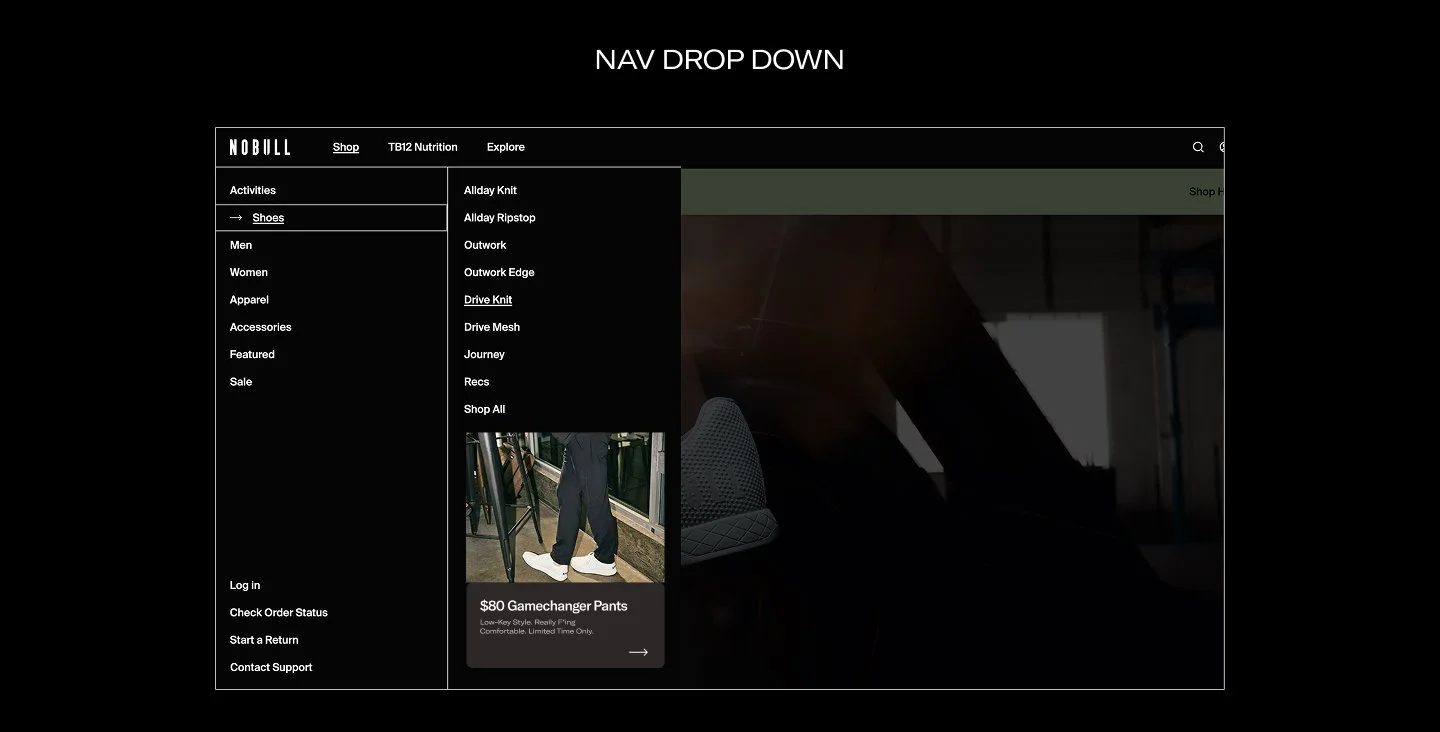Open the TB12 Nutrition menu
1440x732 pixels.
pyautogui.click(x=423, y=147)
